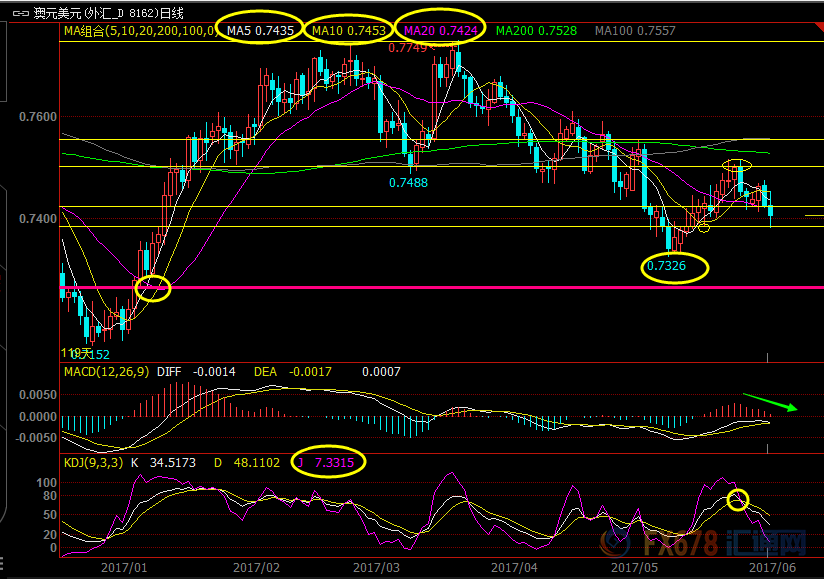The width and height of the screenshot is (824, 579).
Task: Click the yellow circle on the KDJ crossover
Action: (x=738, y=500)
